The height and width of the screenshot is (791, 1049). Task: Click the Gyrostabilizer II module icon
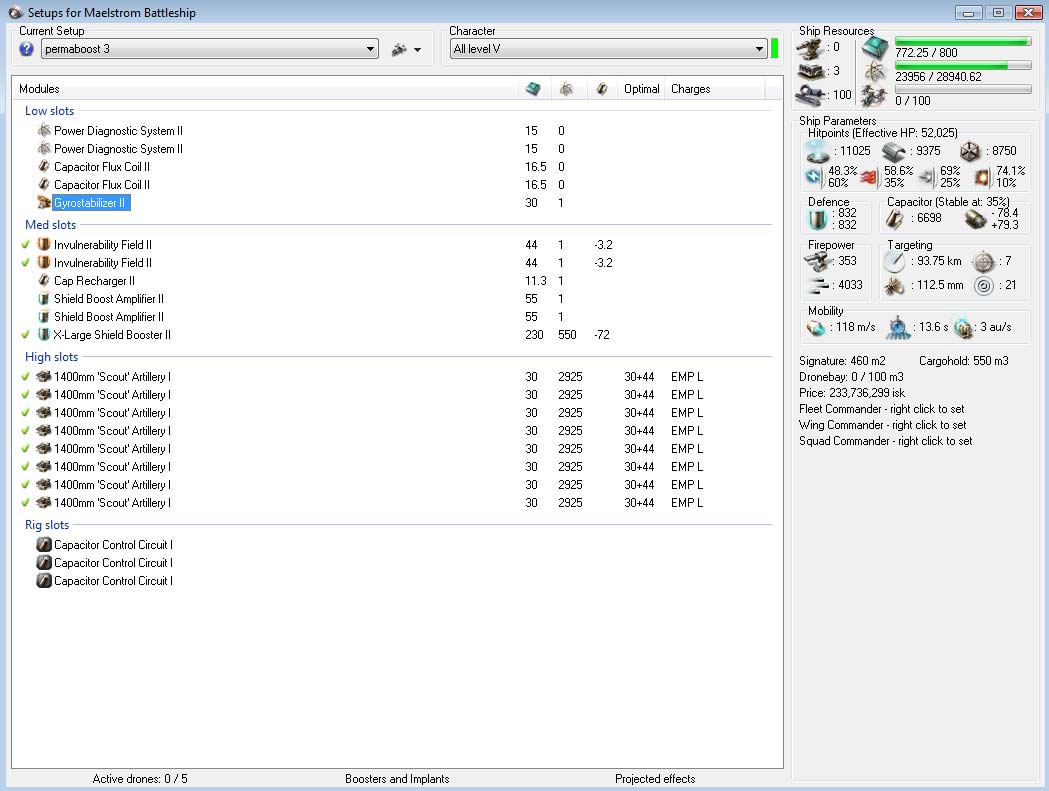(x=43, y=203)
